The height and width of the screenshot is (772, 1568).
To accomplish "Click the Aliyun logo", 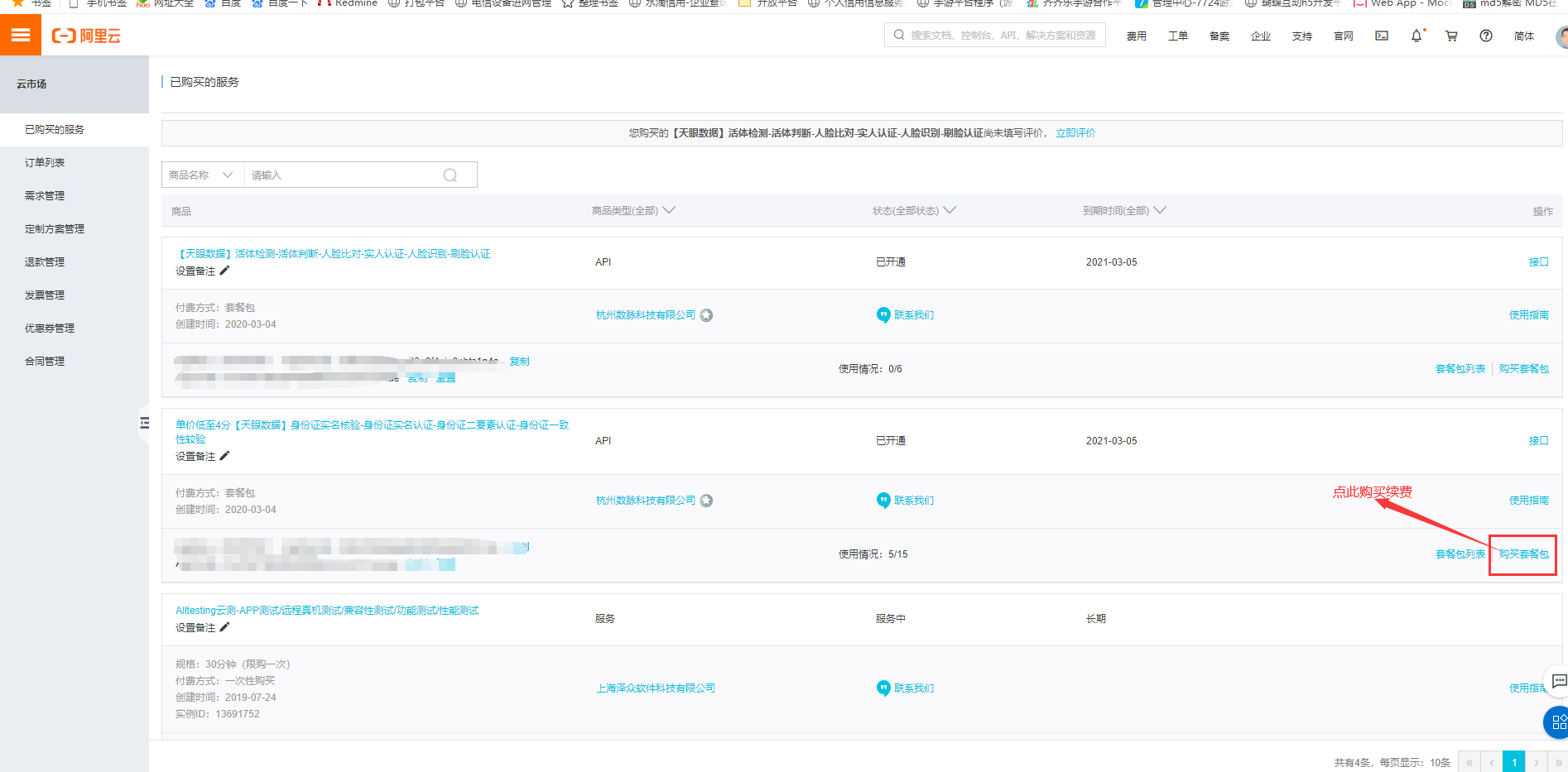I will 86,36.
